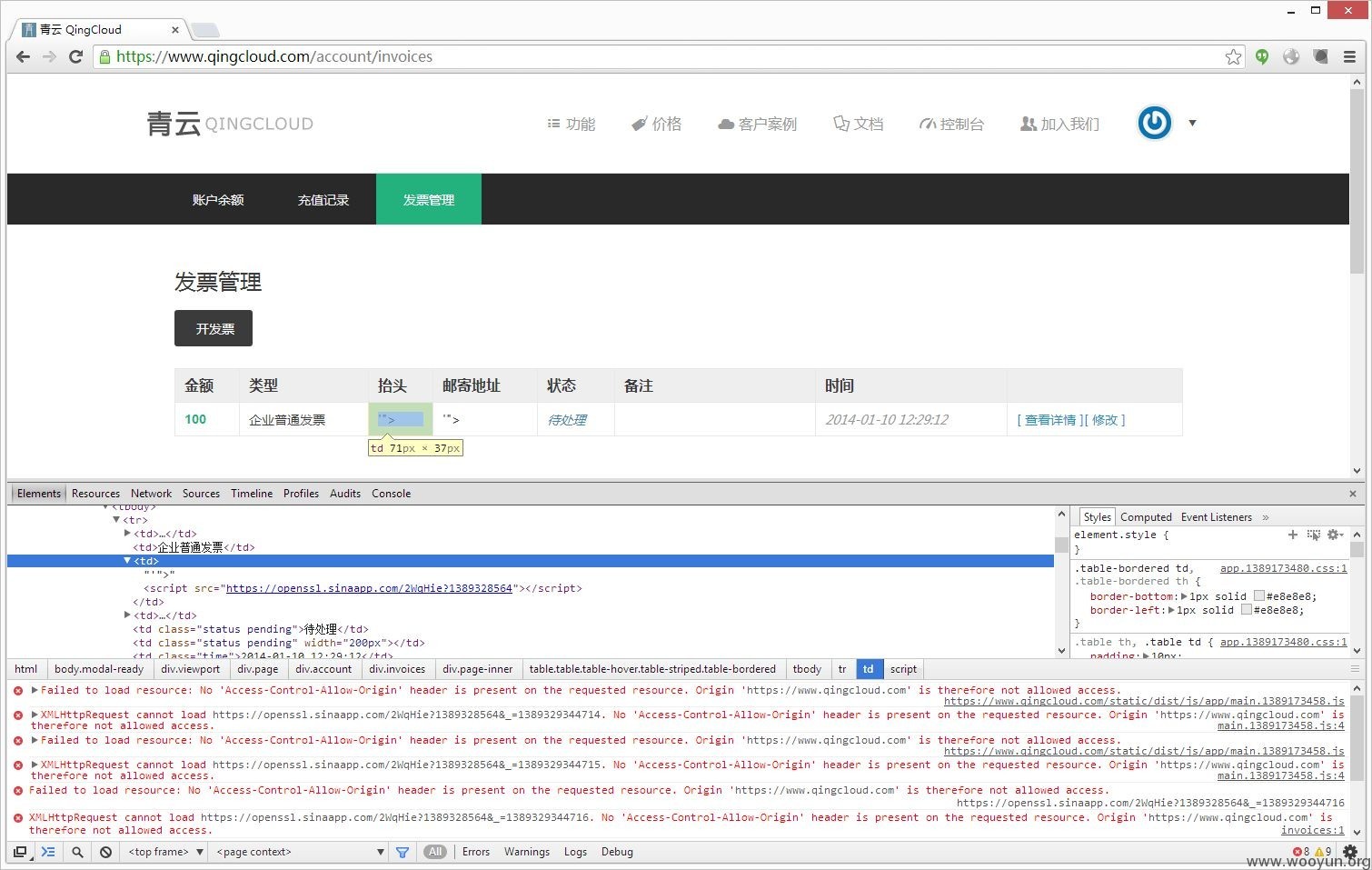Close the DevTools panel
Screen dimensions: 1372x870
coord(1353,494)
